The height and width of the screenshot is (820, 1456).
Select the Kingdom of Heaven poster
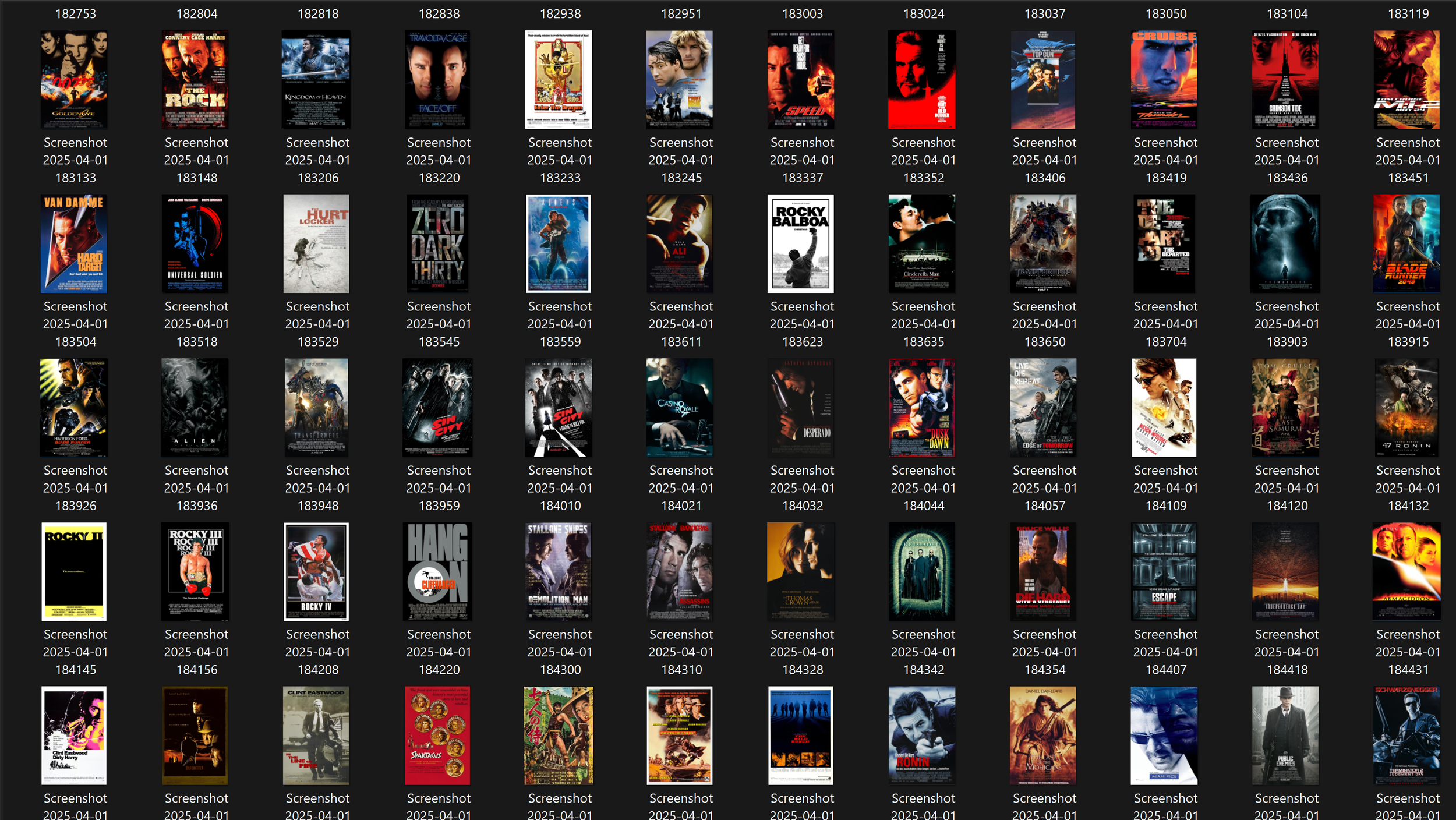[x=316, y=80]
